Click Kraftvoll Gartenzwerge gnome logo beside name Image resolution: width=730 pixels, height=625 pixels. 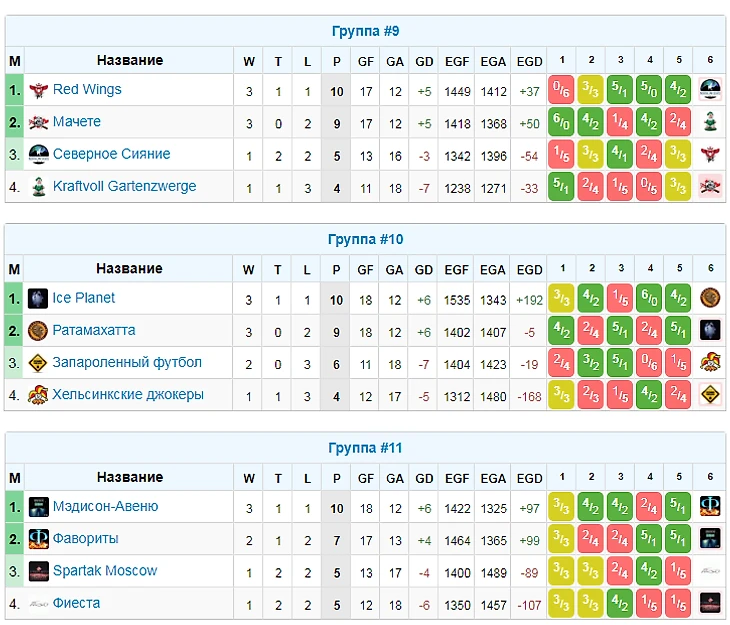(x=39, y=187)
